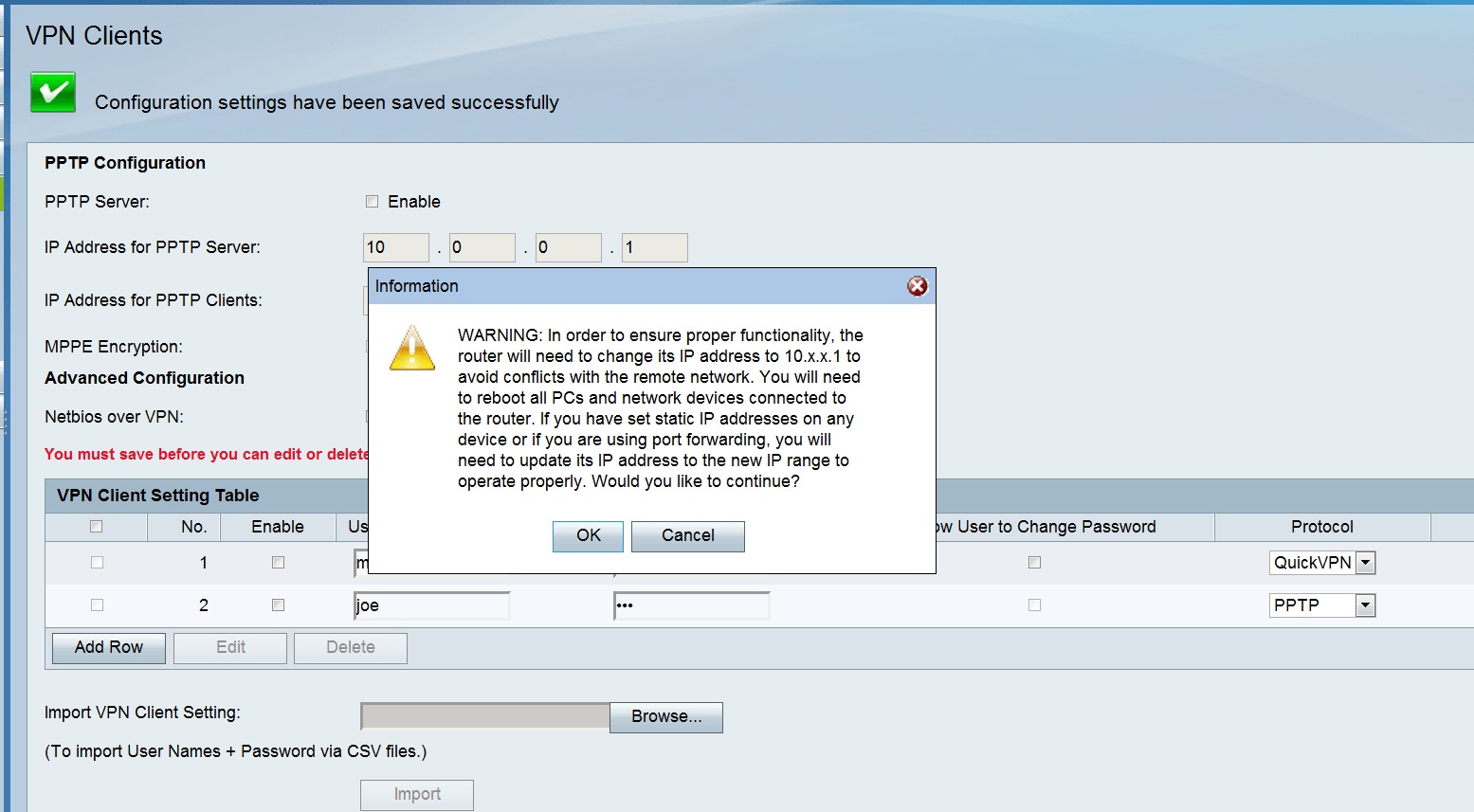Click the Enable column header in table
The width and height of the screenshot is (1474, 812).
pos(278,527)
